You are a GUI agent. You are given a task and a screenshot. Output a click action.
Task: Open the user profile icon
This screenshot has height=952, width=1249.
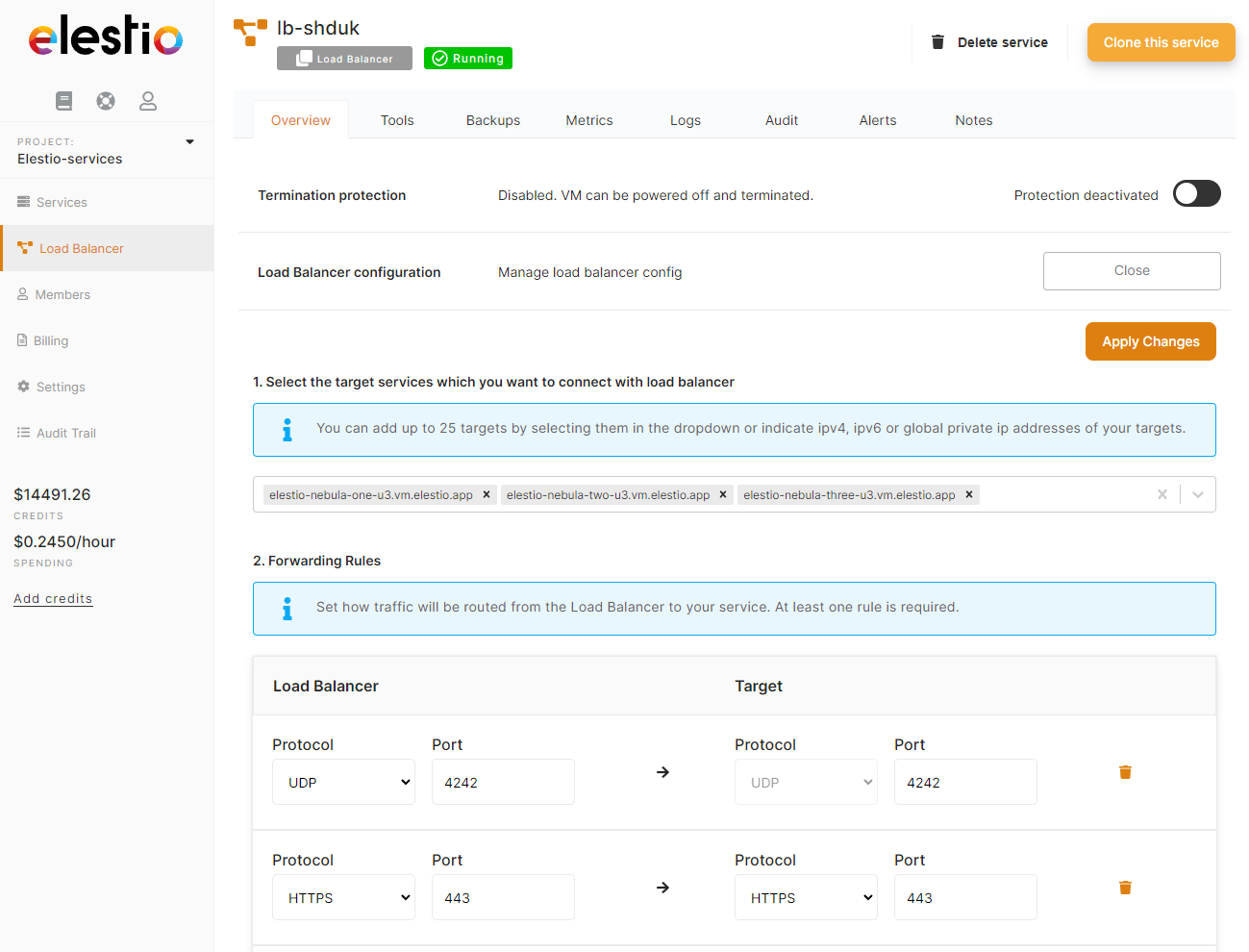148,101
